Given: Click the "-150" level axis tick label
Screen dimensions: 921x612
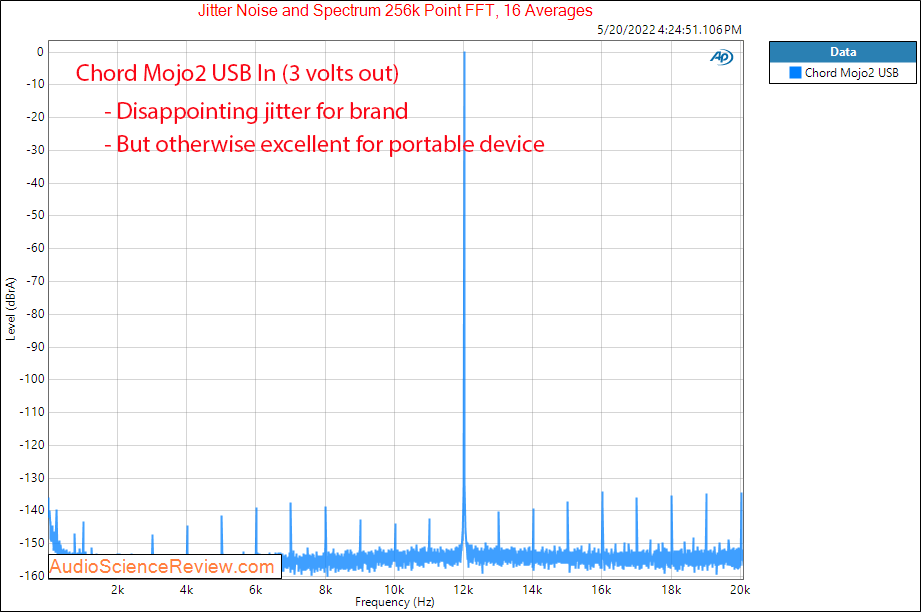Looking at the screenshot, I should [x=32, y=543].
